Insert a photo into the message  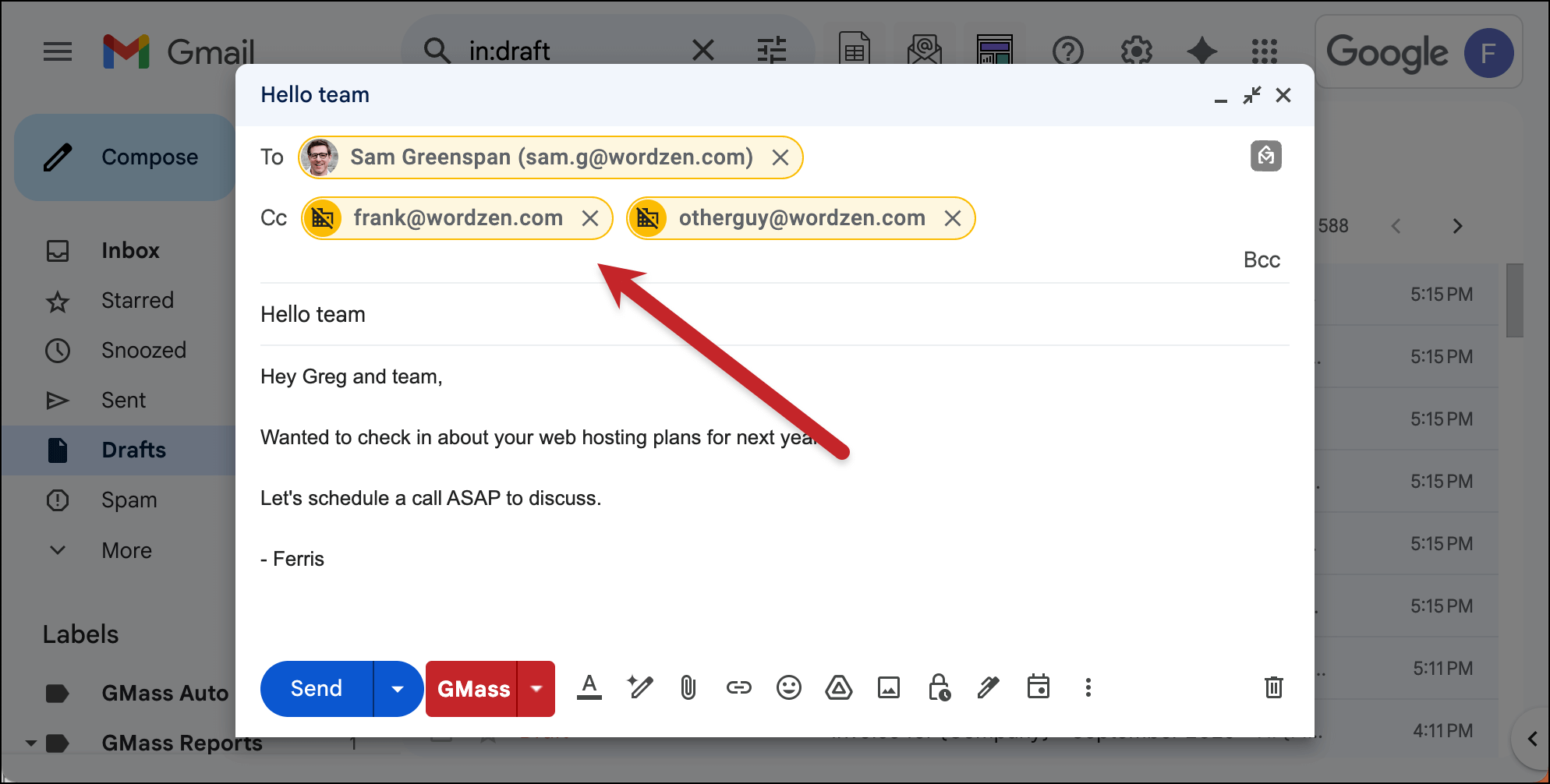pyautogui.click(x=888, y=688)
